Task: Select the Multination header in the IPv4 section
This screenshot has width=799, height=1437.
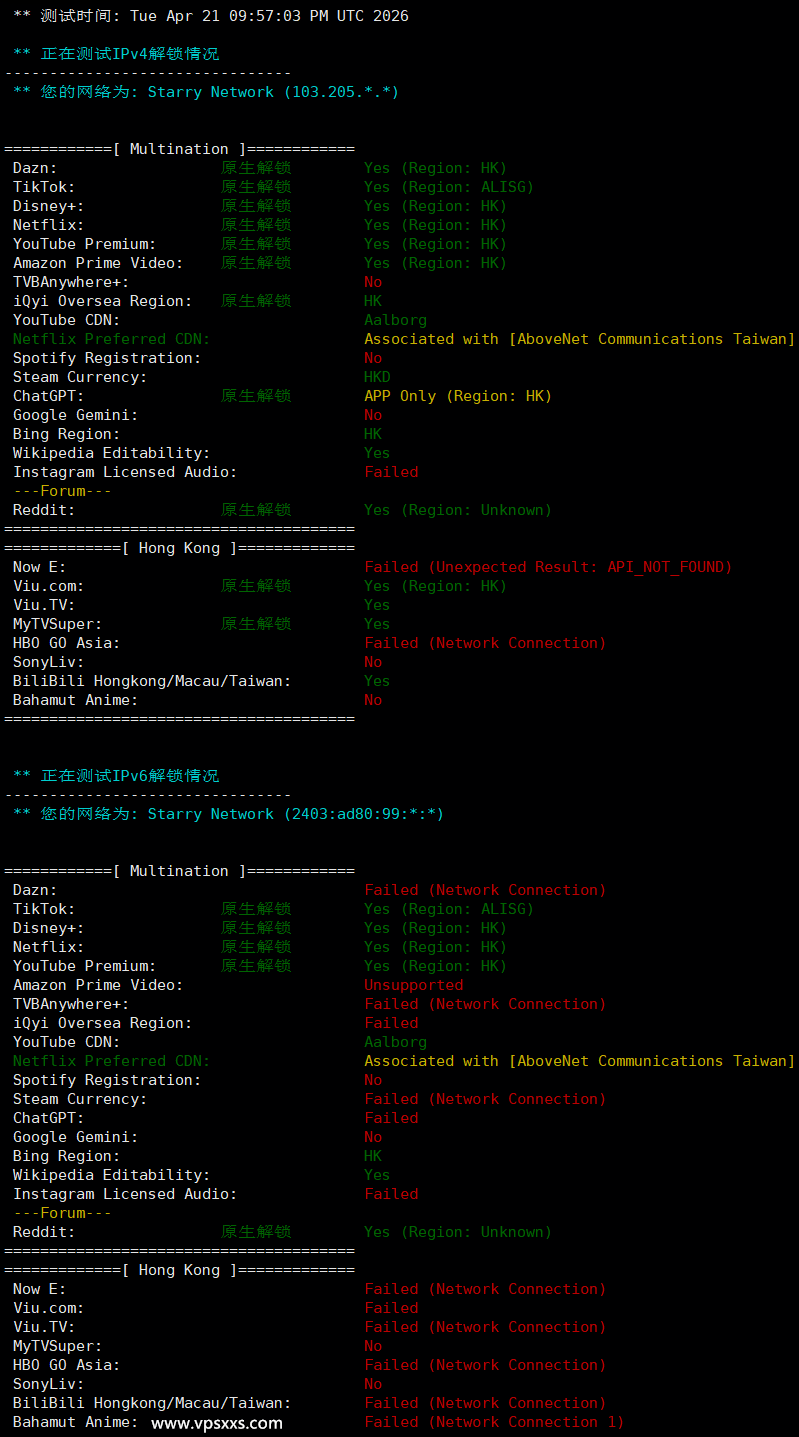Action: tap(179, 149)
